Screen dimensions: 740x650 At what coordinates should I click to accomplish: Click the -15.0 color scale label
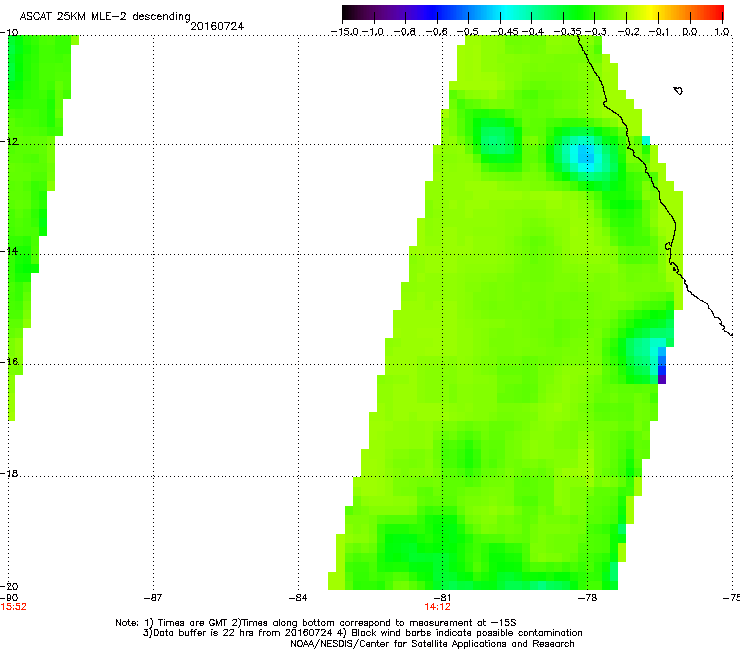(x=345, y=32)
